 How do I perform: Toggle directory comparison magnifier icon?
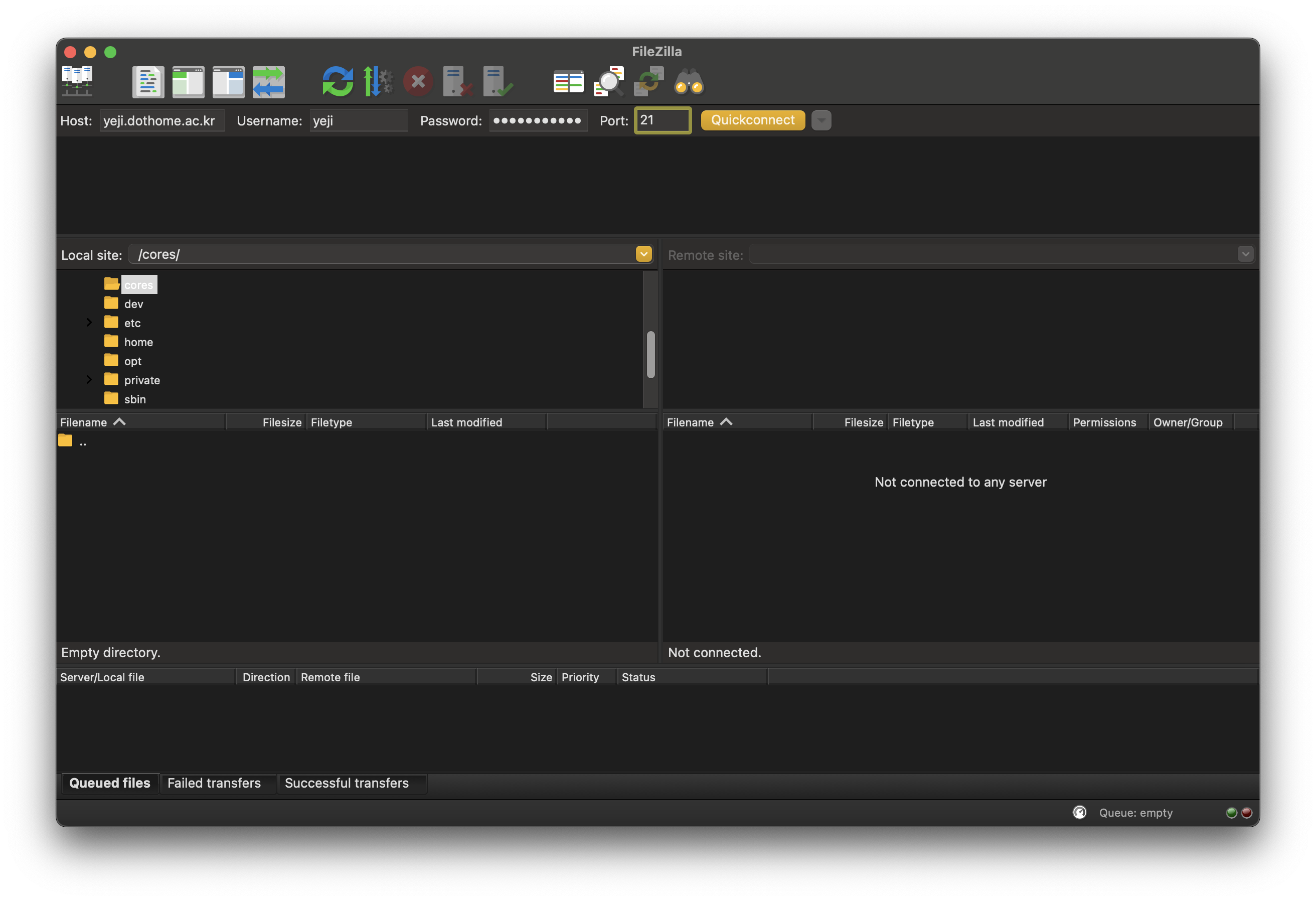pos(609,82)
